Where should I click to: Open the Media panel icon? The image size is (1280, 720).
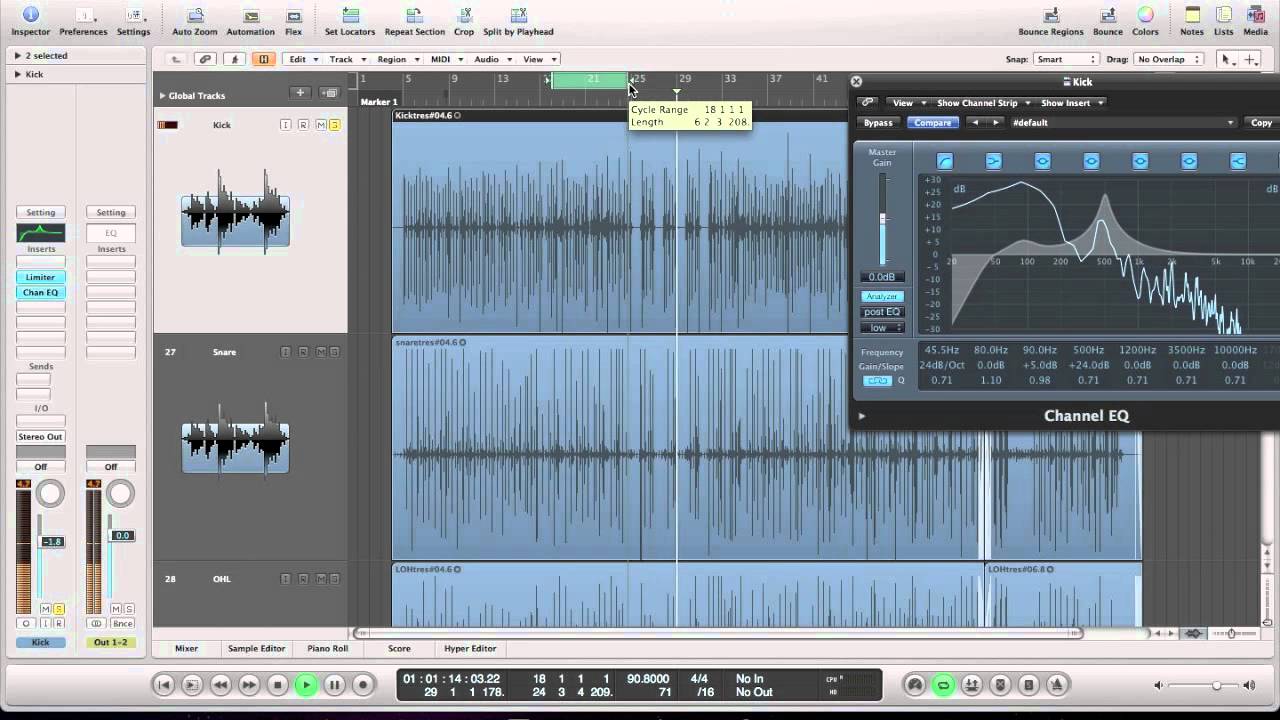point(1255,16)
